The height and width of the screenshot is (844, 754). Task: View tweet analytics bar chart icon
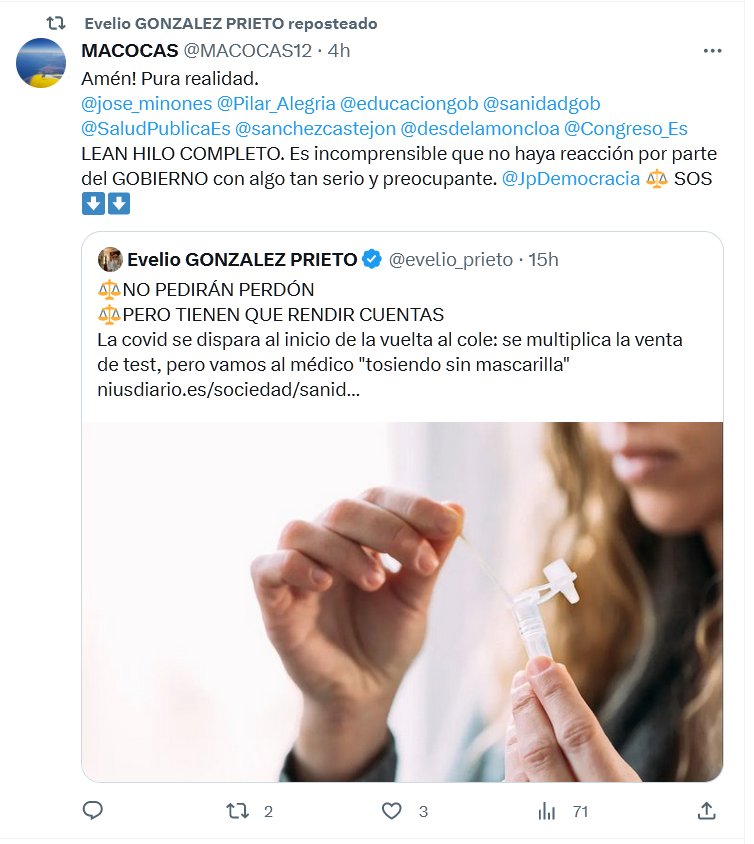click(x=547, y=811)
